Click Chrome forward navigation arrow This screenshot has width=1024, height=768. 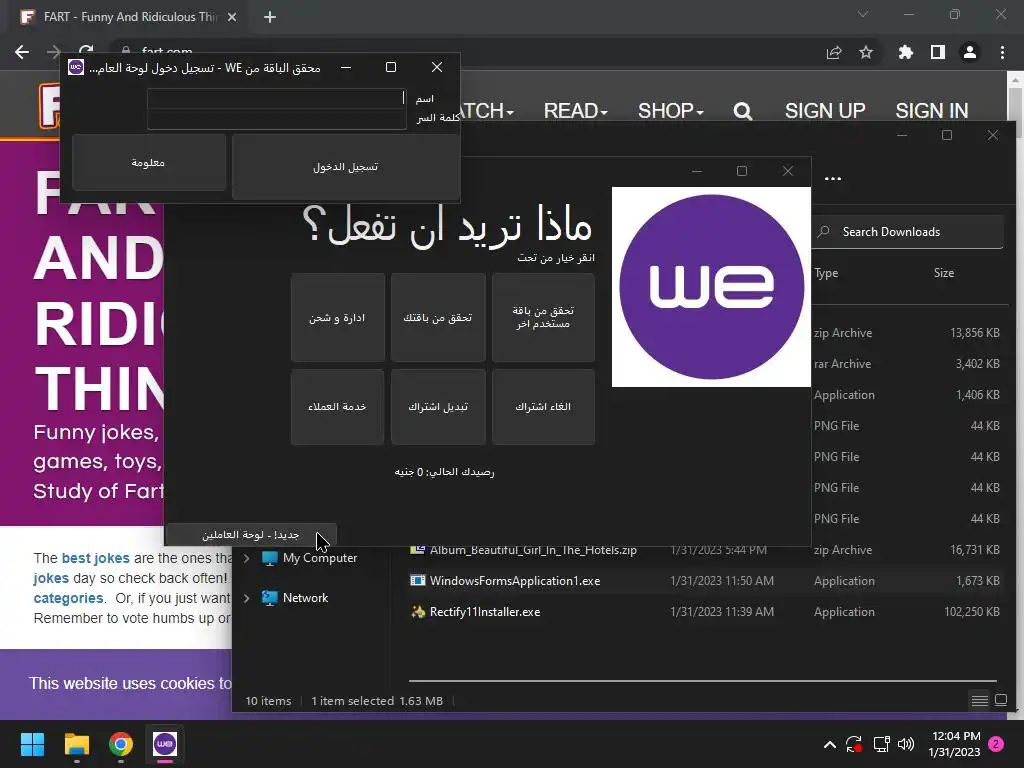[53, 52]
